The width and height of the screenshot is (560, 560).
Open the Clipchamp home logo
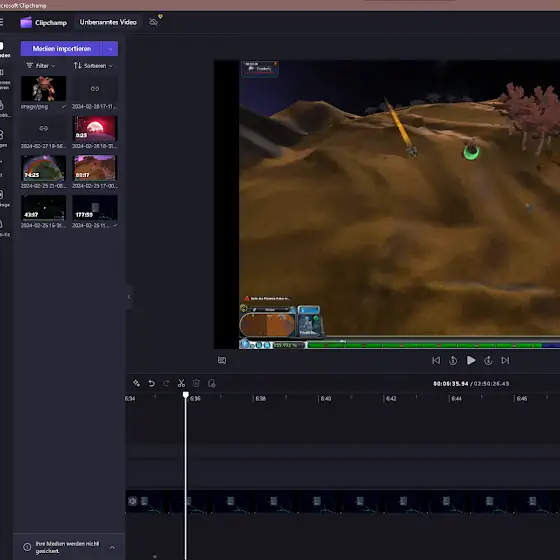tap(44, 22)
